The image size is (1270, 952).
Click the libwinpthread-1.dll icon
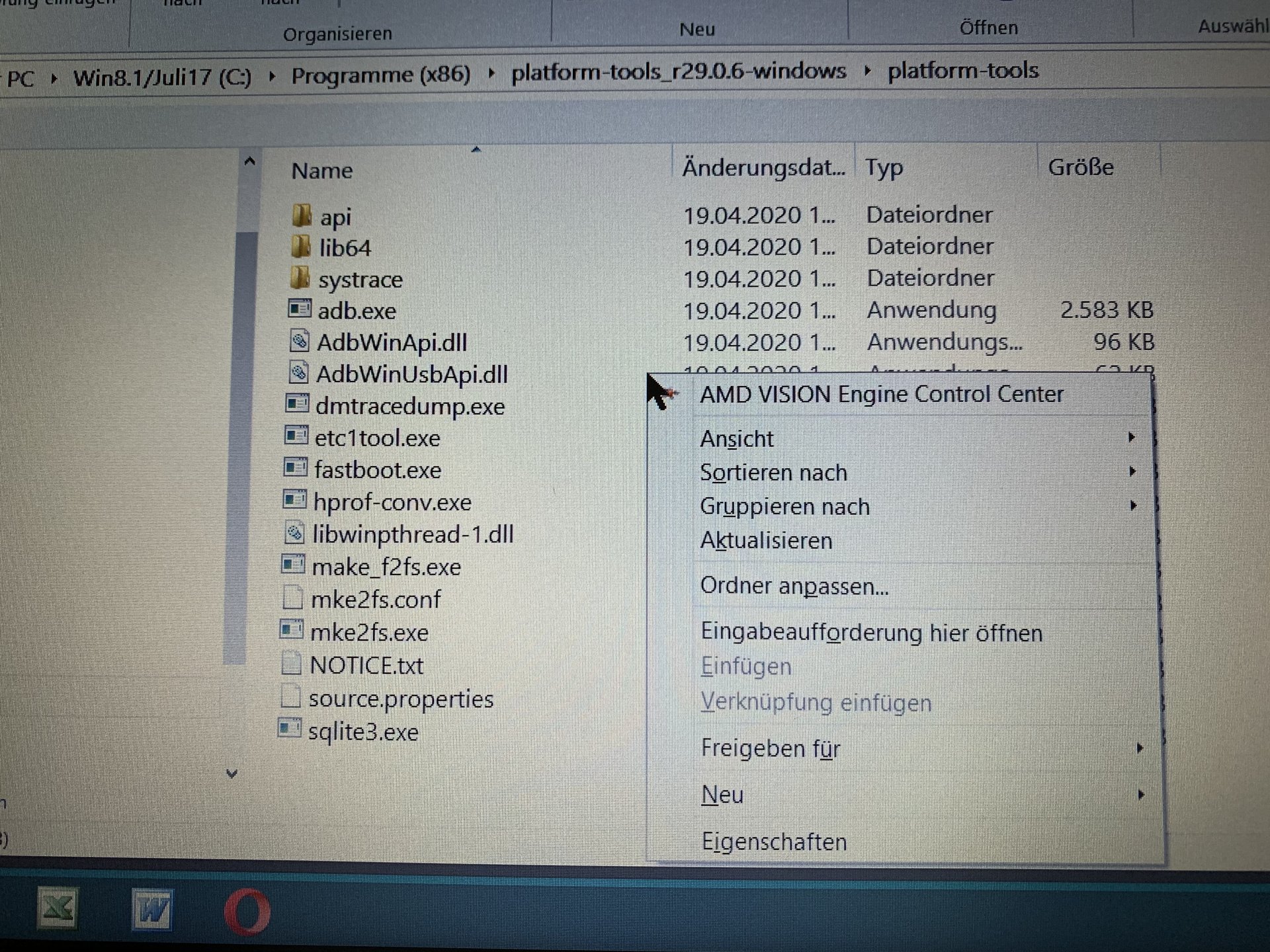pos(294,533)
